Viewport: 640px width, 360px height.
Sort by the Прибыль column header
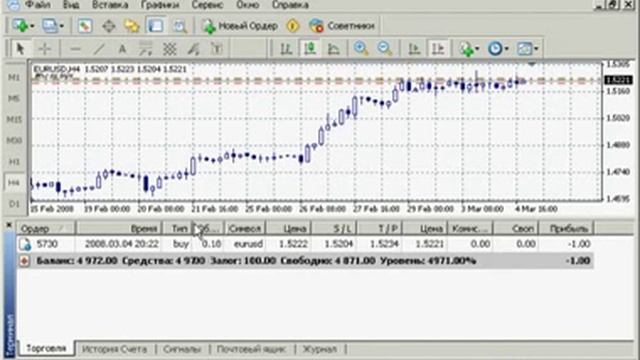[x=566, y=228]
